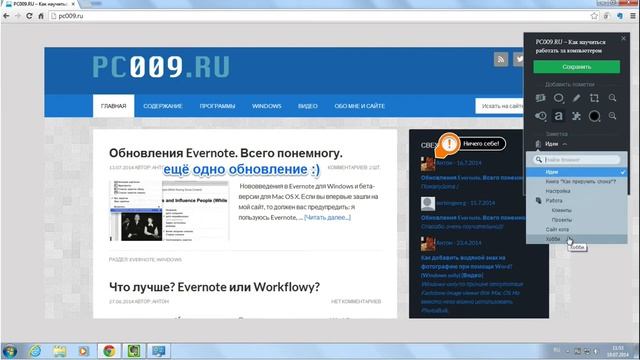640x360 pixels.
Task: Go back with browser back arrow
Action: pyautogui.click(x=6, y=16)
